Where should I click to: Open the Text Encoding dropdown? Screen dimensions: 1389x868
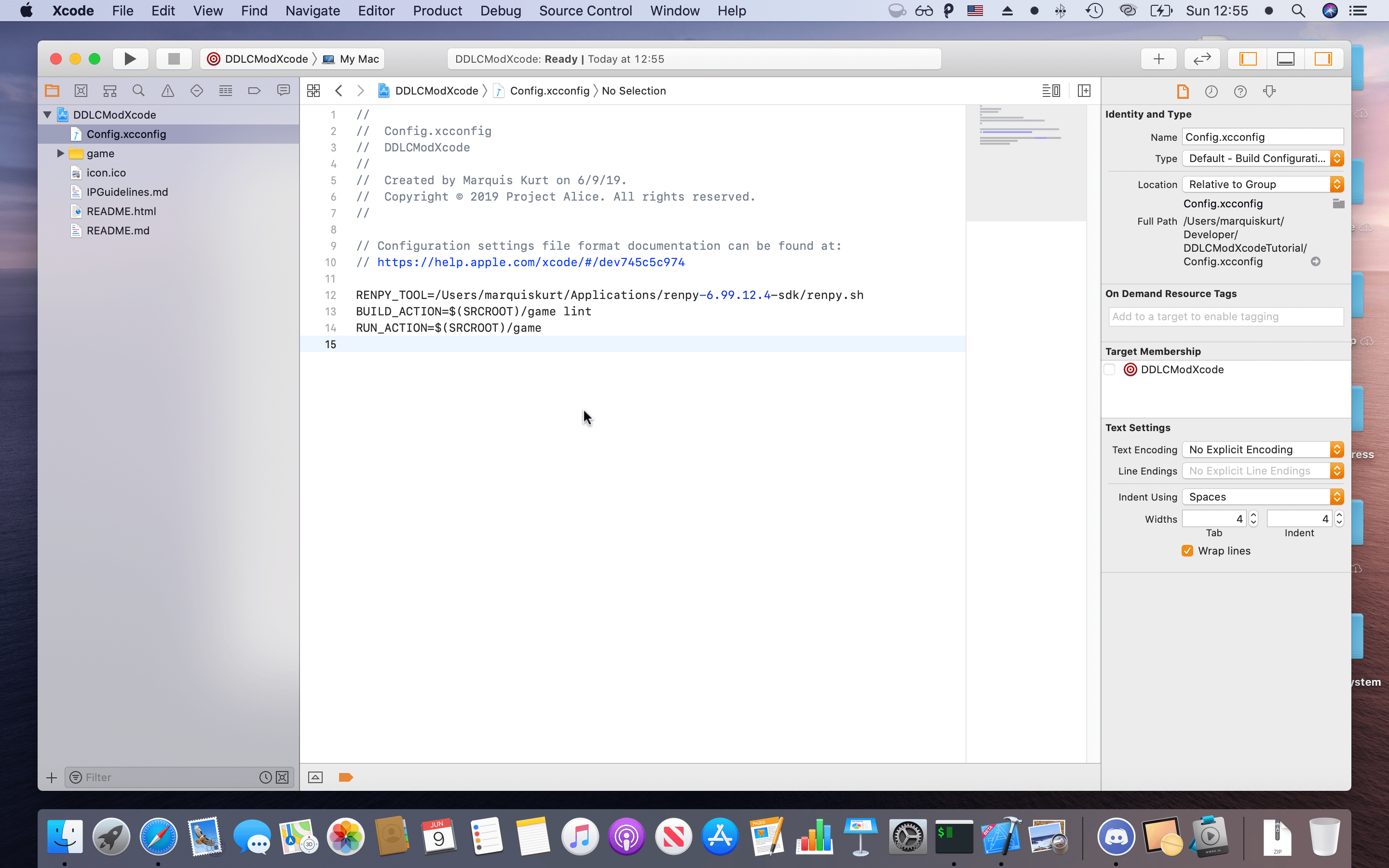tap(1263, 449)
